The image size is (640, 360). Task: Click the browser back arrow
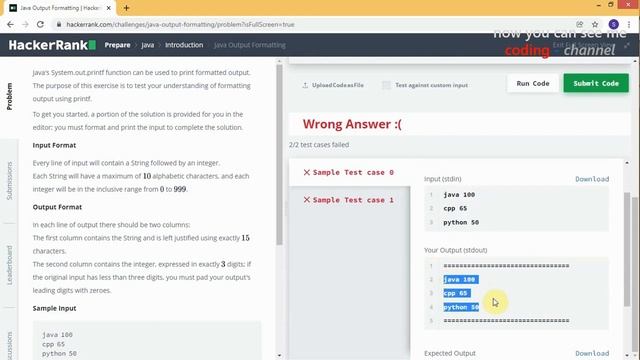click(10, 24)
